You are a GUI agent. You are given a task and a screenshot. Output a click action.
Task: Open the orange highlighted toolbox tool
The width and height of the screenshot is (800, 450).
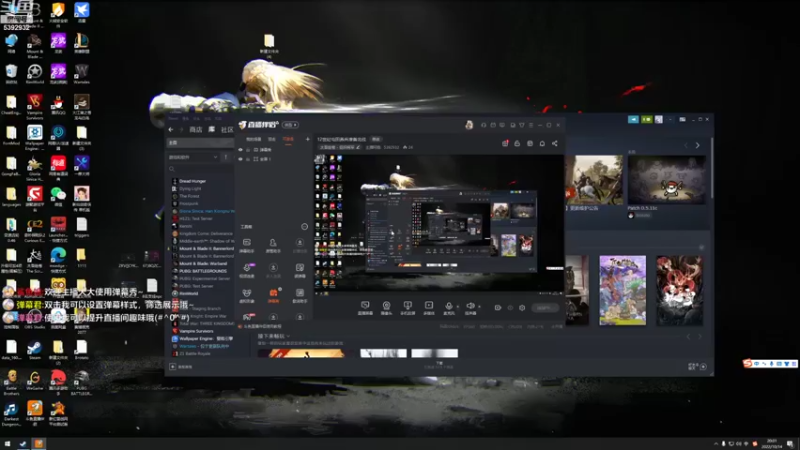point(273,294)
